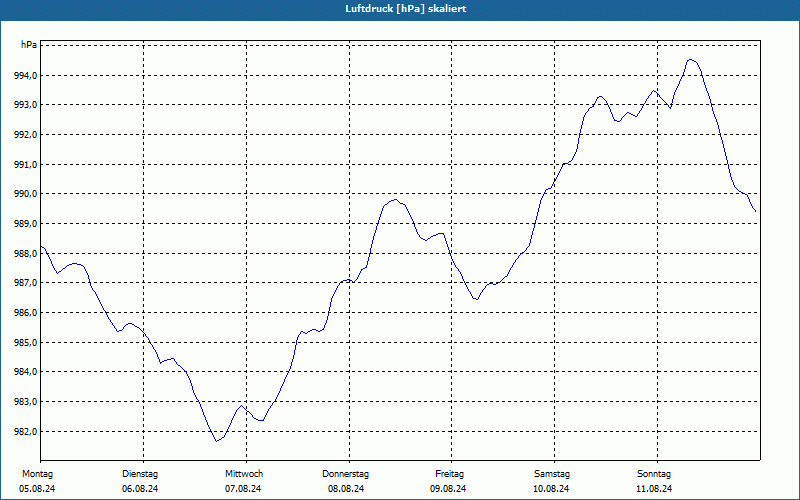Click the 993,0 axis value

pyautogui.click(x=25, y=105)
